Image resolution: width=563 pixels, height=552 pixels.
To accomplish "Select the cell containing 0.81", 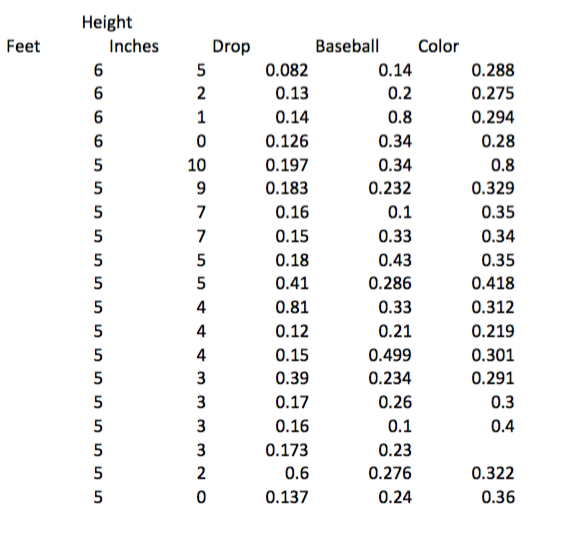I will 292,307.
